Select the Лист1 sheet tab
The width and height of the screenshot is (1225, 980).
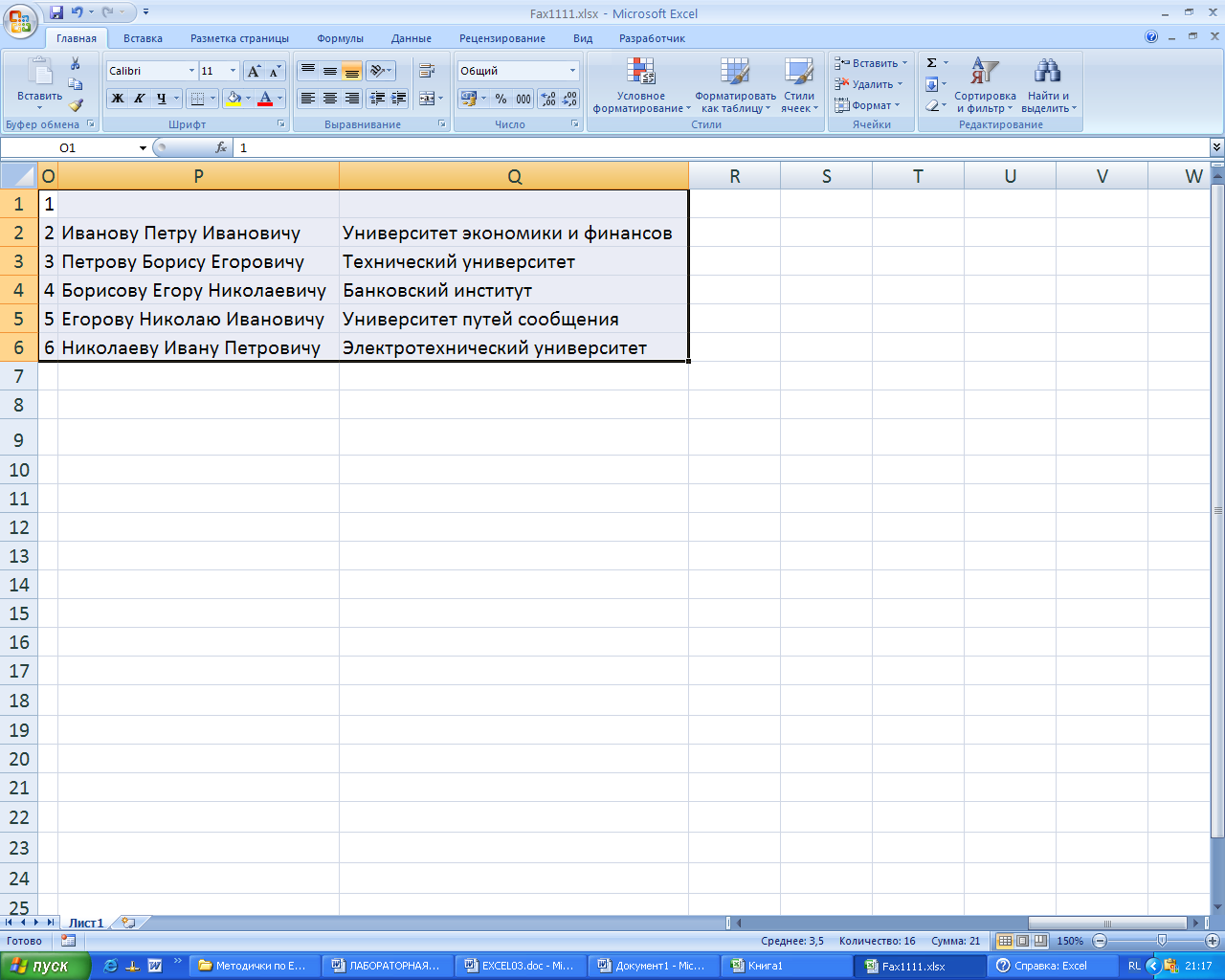tap(86, 923)
